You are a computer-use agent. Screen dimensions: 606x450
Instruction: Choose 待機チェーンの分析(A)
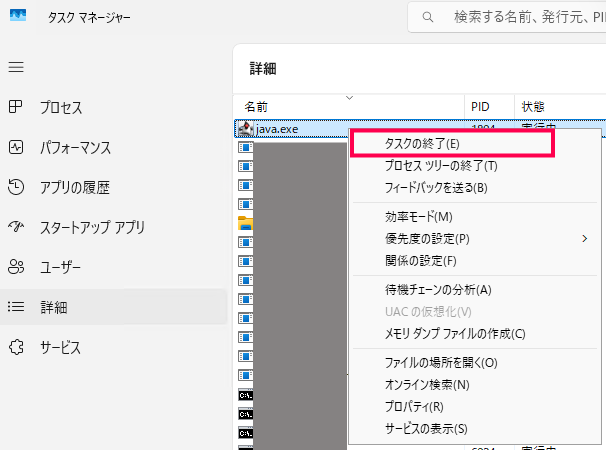[x=438, y=290]
